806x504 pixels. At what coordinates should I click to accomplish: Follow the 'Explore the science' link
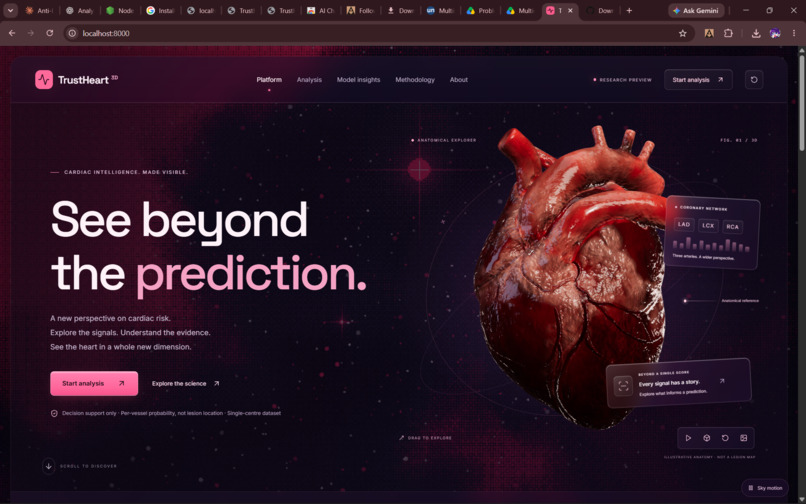pyautogui.click(x=186, y=384)
